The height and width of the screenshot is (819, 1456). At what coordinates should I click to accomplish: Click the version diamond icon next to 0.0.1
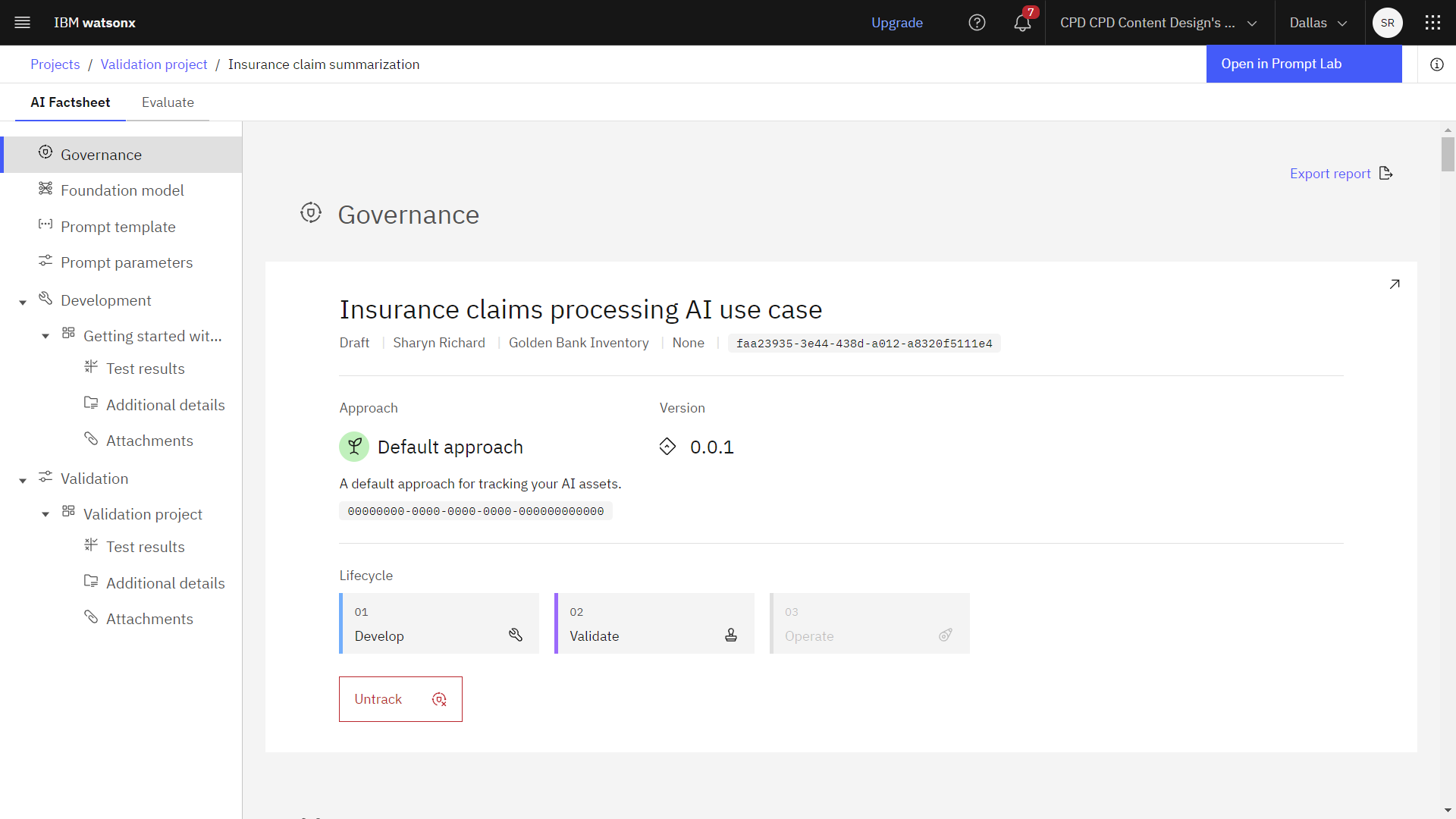click(667, 446)
